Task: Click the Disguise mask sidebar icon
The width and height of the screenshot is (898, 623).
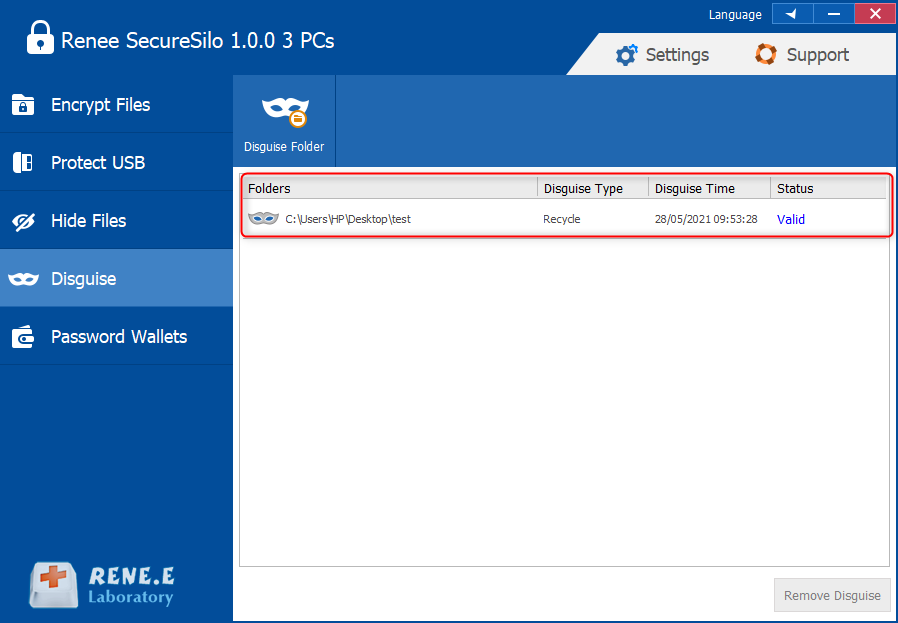Action: pos(23,279)
